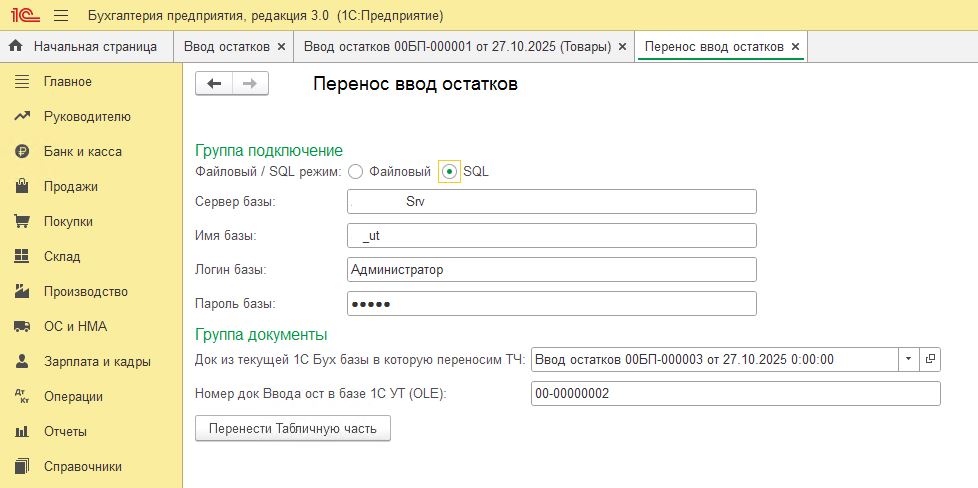Image resolution: width=978 pixels, height=488 pixels.
Task: Click the Покупки cart icon
Action: point(22,222)
